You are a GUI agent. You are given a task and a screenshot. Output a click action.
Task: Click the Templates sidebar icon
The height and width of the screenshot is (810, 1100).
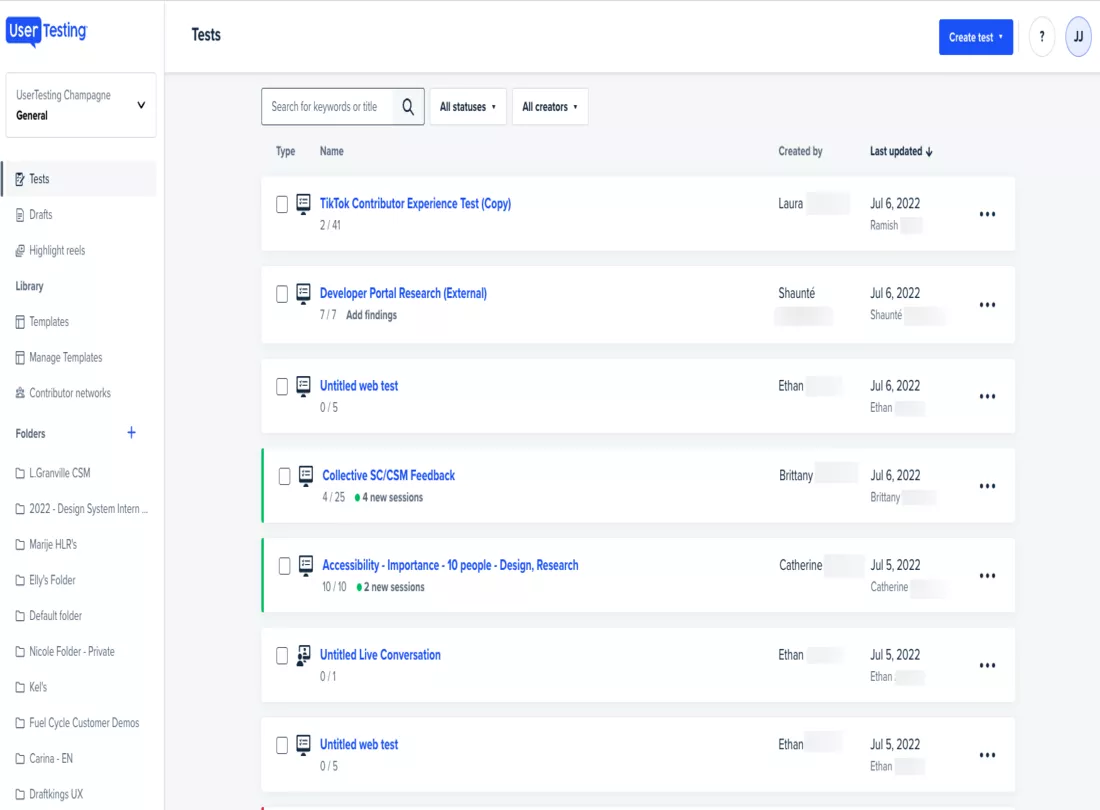coord(20,322)
